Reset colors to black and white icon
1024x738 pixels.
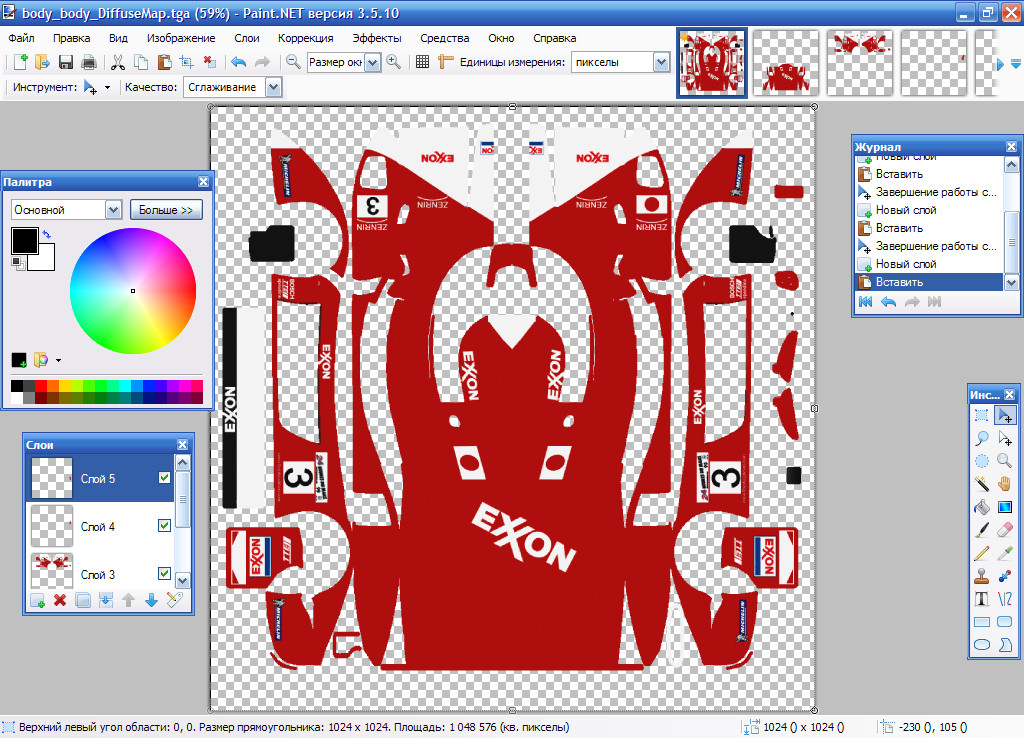[16, 263]
